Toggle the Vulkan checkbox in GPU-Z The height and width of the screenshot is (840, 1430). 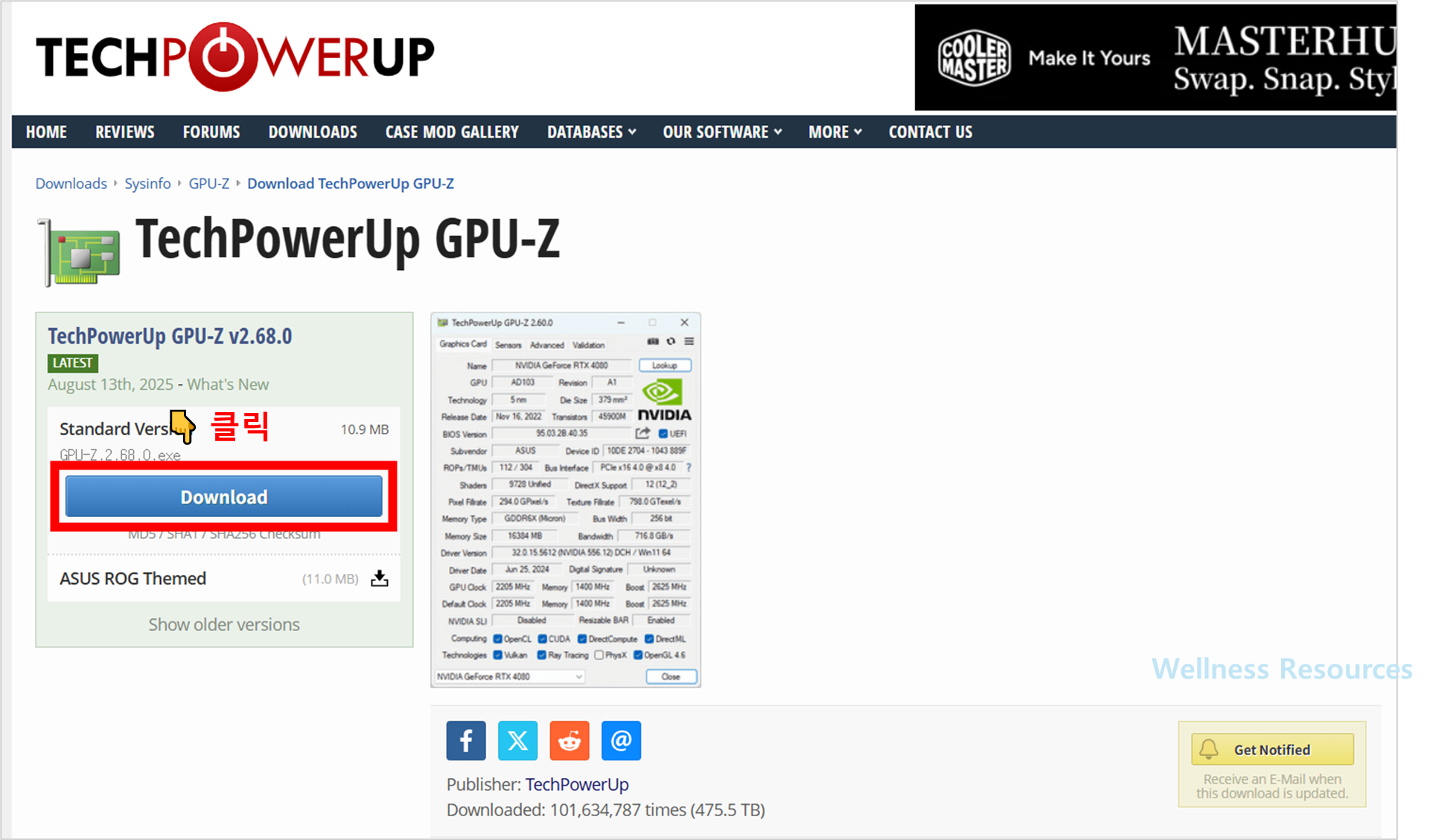click(x=497, y=655)
